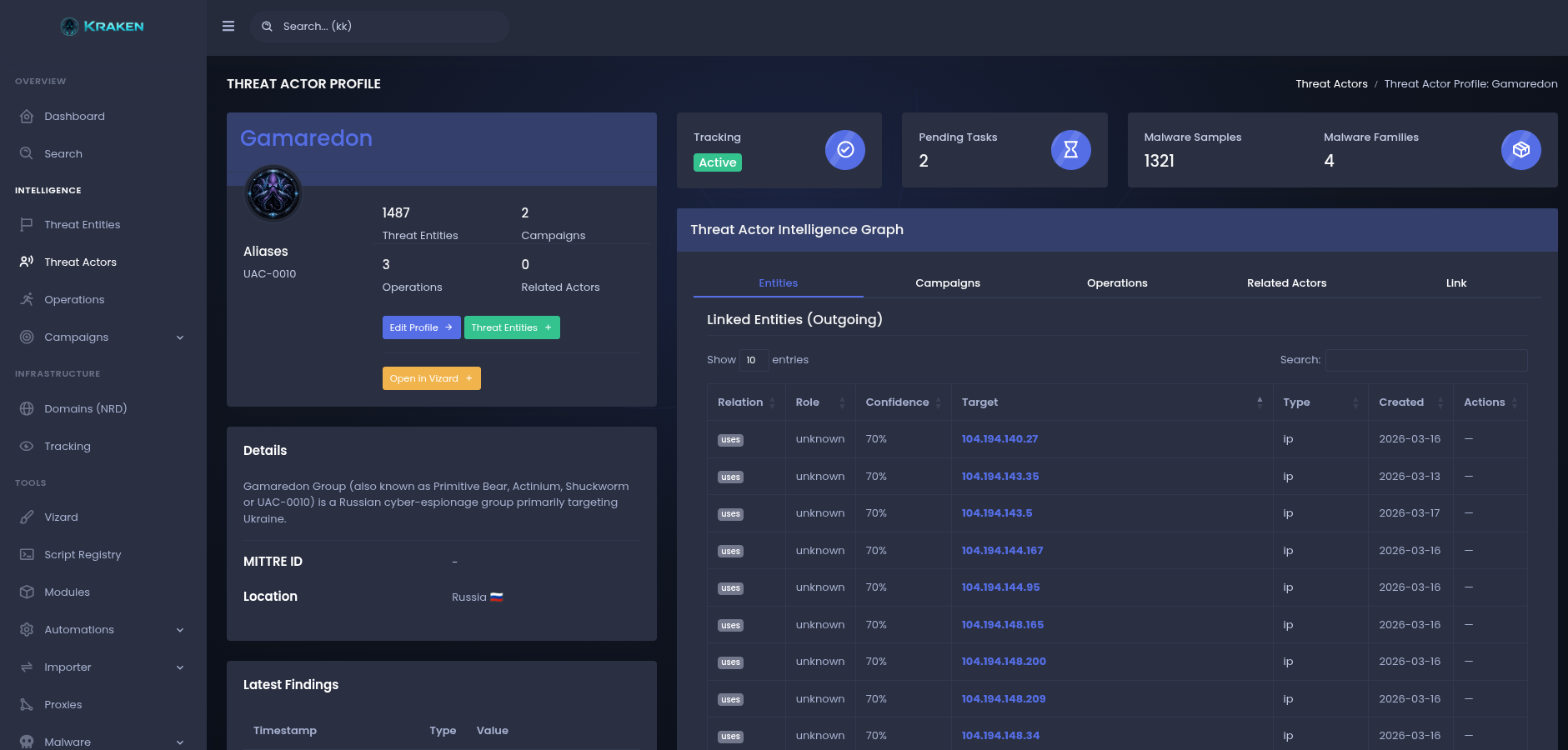Open Vizard tool in sidebar

point(61,517)
